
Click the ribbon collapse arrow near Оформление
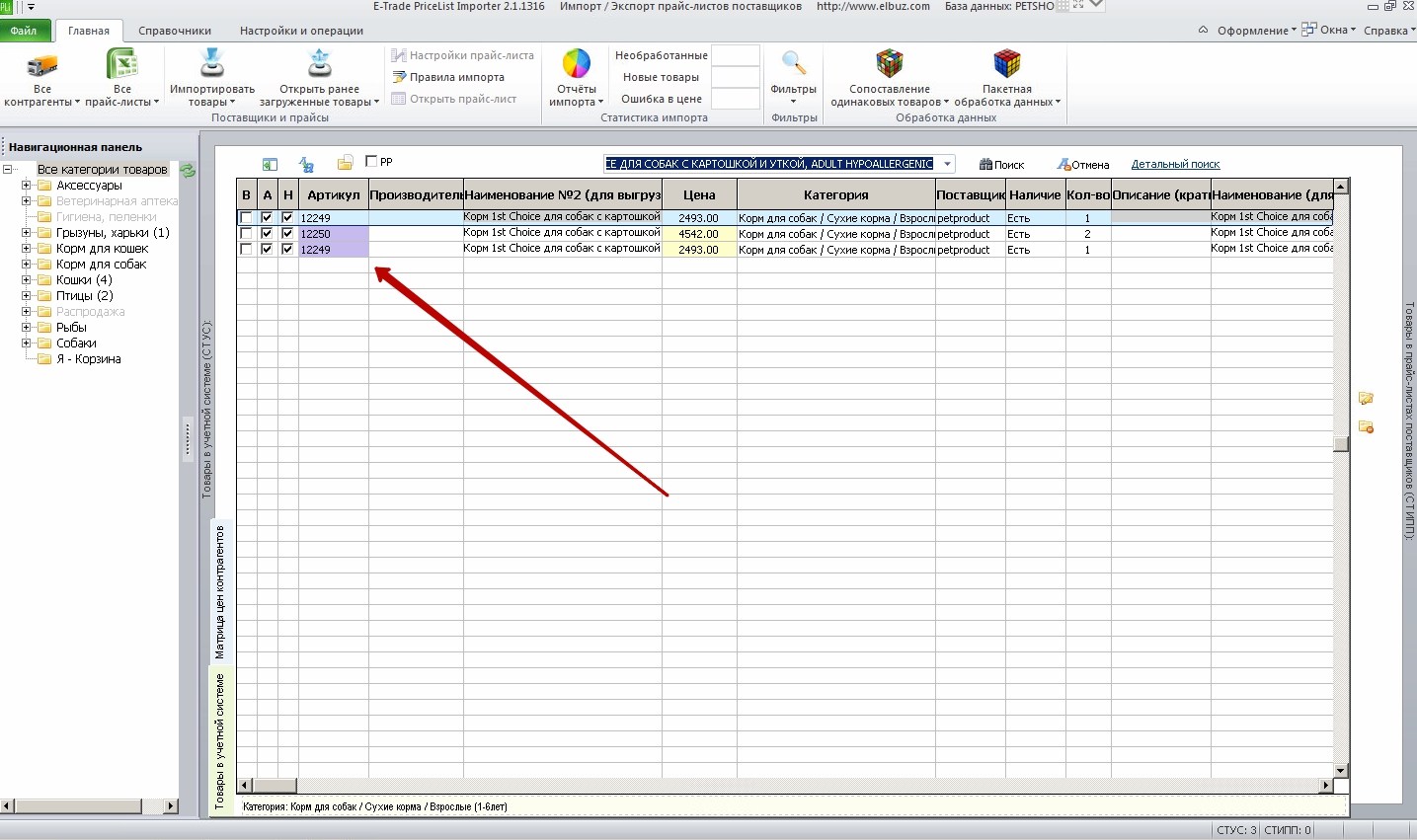point(1203,30)
